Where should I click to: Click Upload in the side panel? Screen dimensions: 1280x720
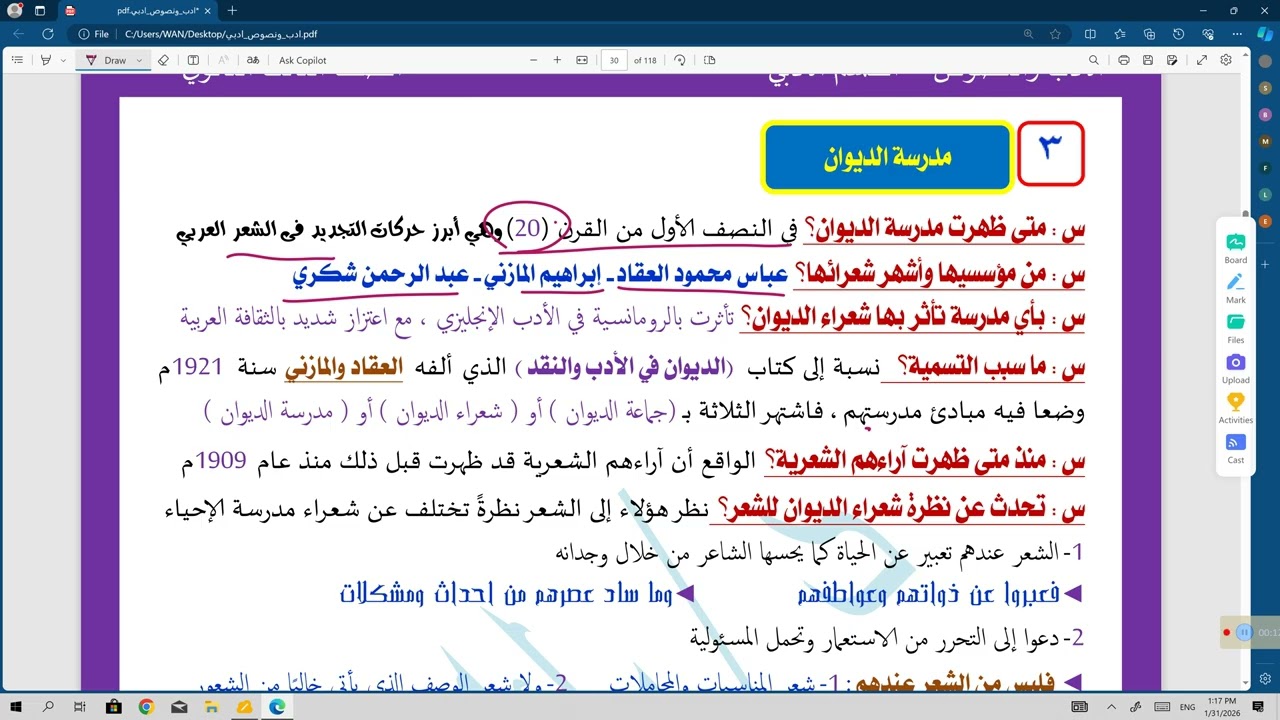pos(1236,368)
